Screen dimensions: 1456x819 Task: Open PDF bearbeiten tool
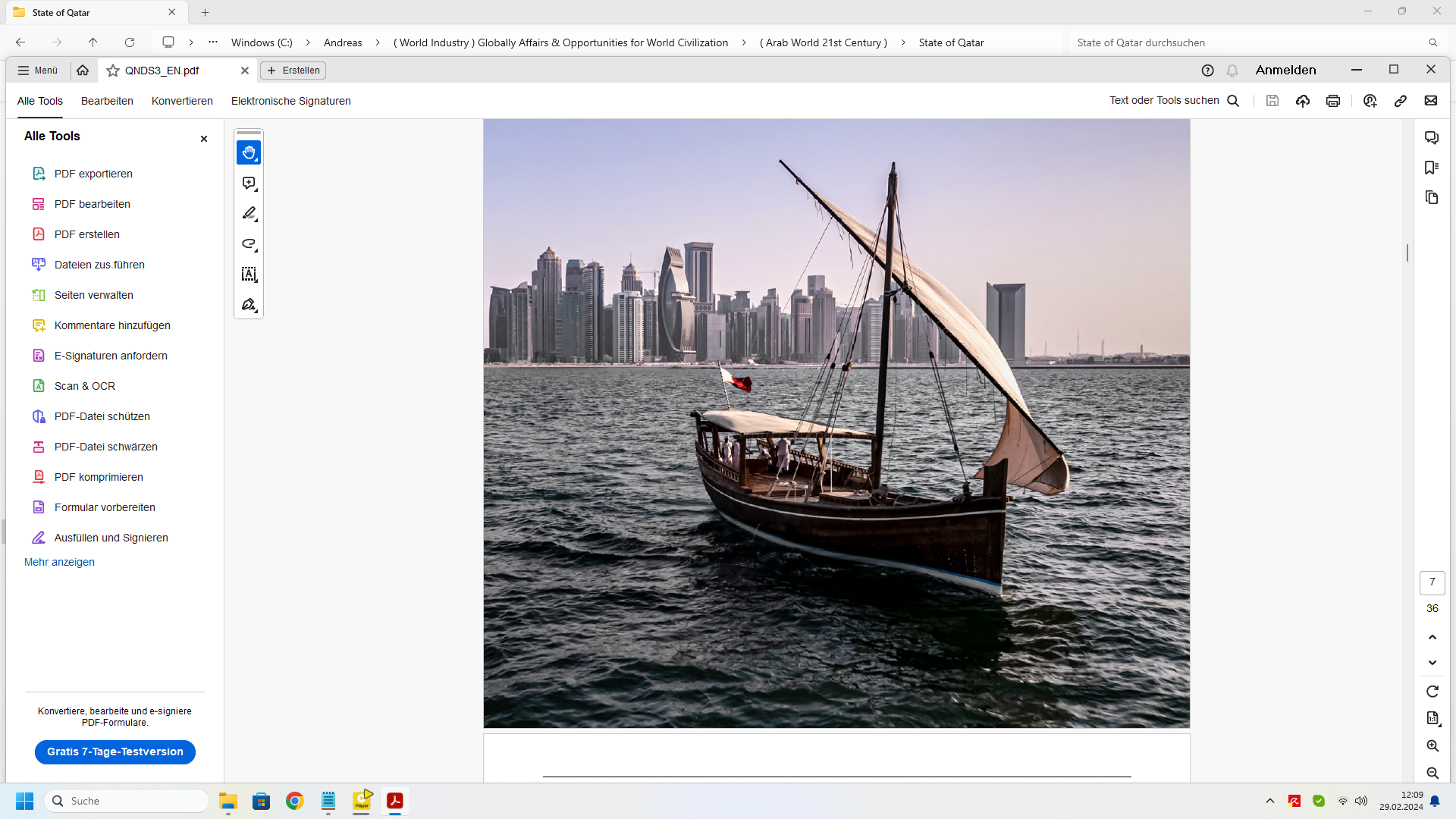92,204
